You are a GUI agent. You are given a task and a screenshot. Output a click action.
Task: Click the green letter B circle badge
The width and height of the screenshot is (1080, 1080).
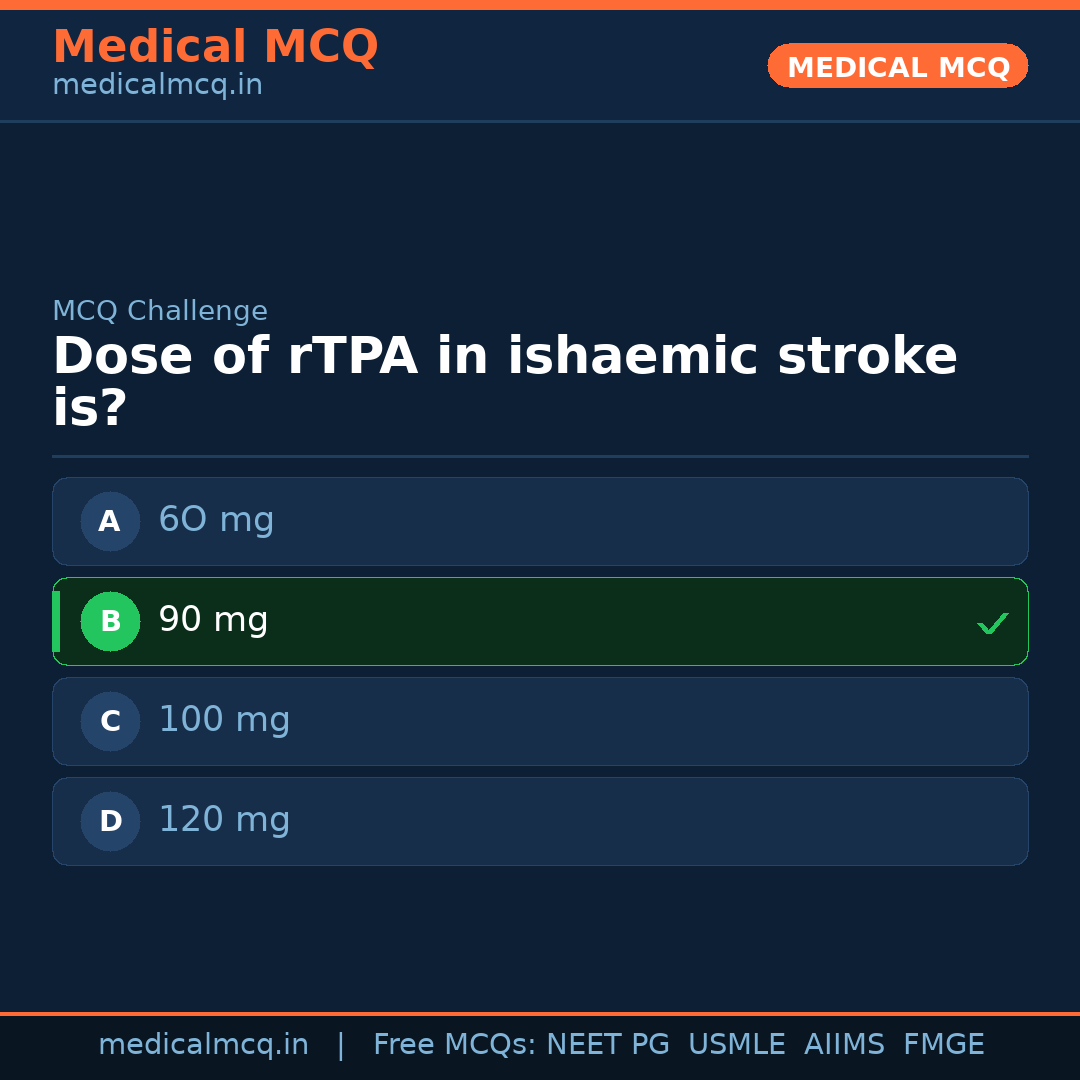[110, 621]
